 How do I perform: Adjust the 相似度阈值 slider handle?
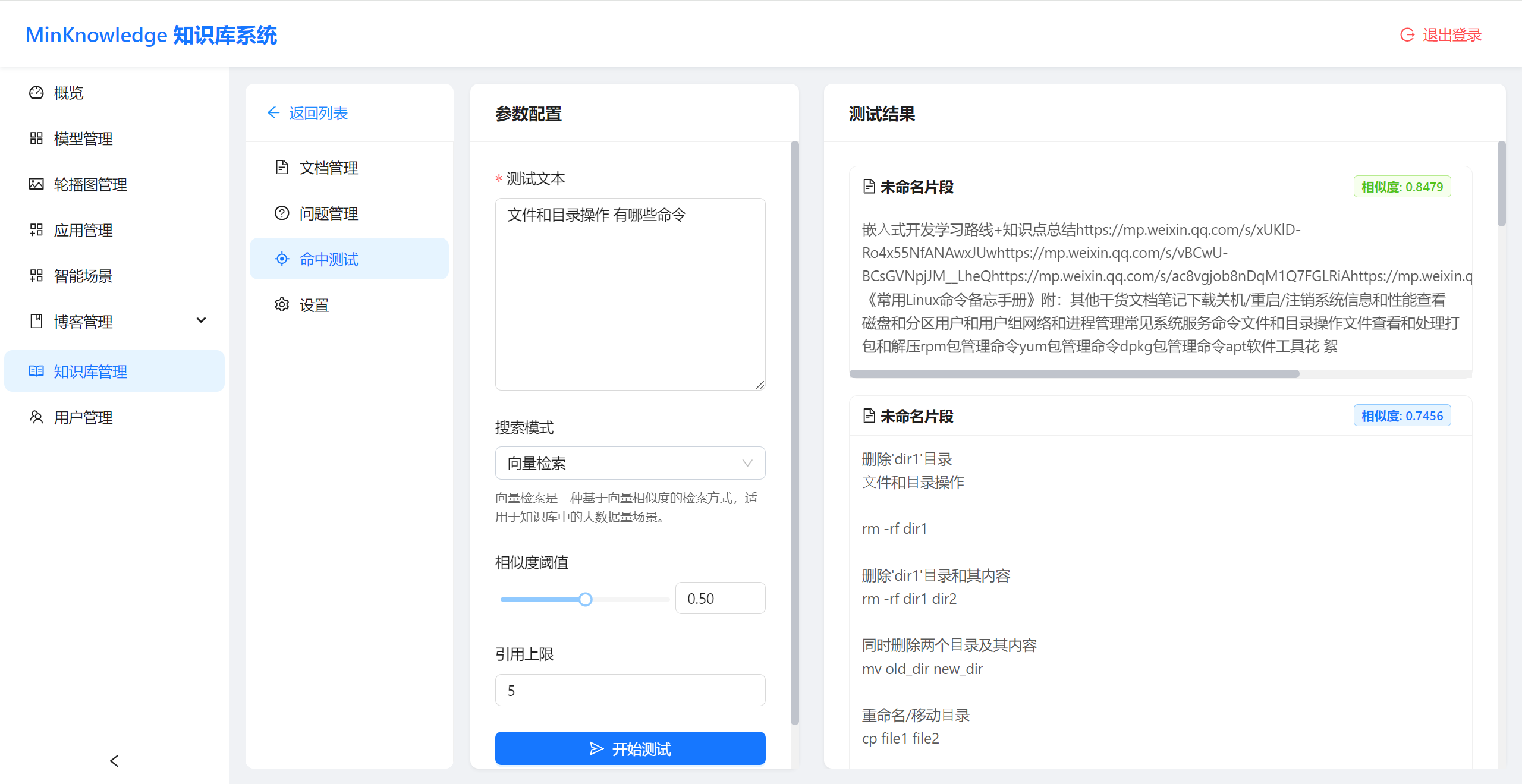click(x=586, y=599)
